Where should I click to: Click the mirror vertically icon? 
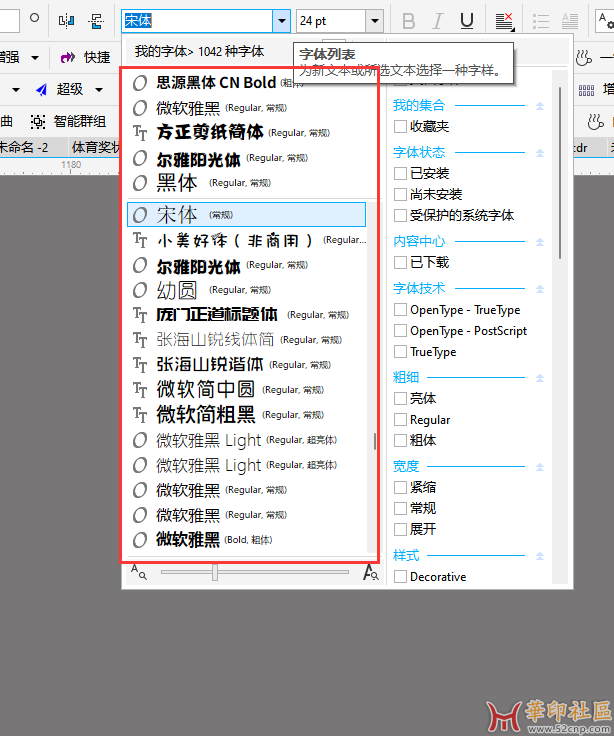click(96, 21)
